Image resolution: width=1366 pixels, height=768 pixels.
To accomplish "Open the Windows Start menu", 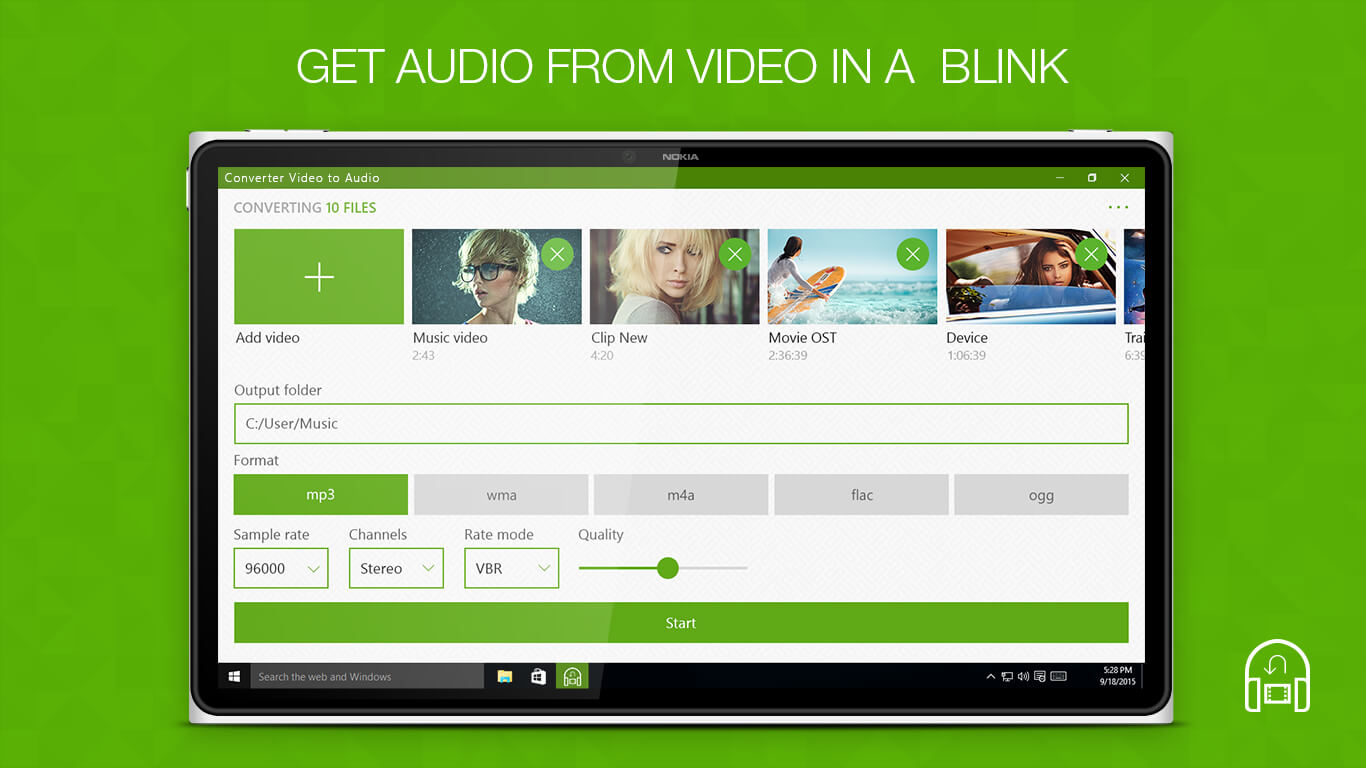I will tap(234, 677).
